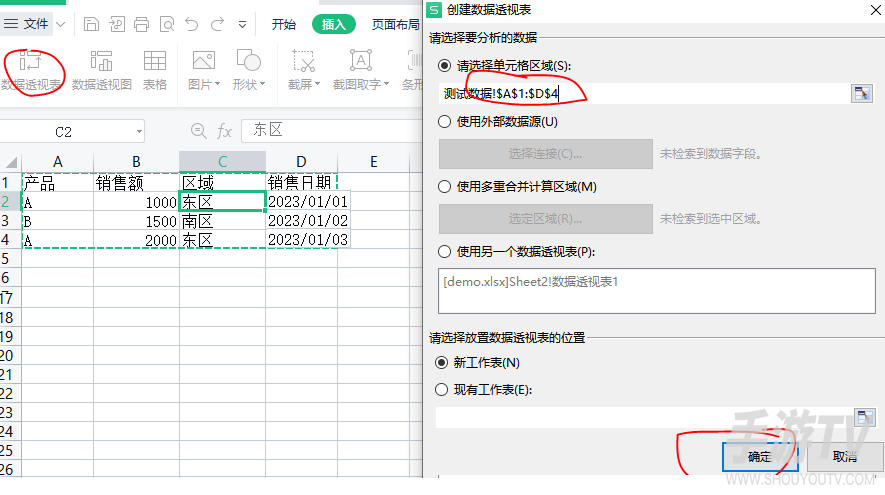
Task: Expand the 形状 dropdown arrow
Action: point(262,84)
